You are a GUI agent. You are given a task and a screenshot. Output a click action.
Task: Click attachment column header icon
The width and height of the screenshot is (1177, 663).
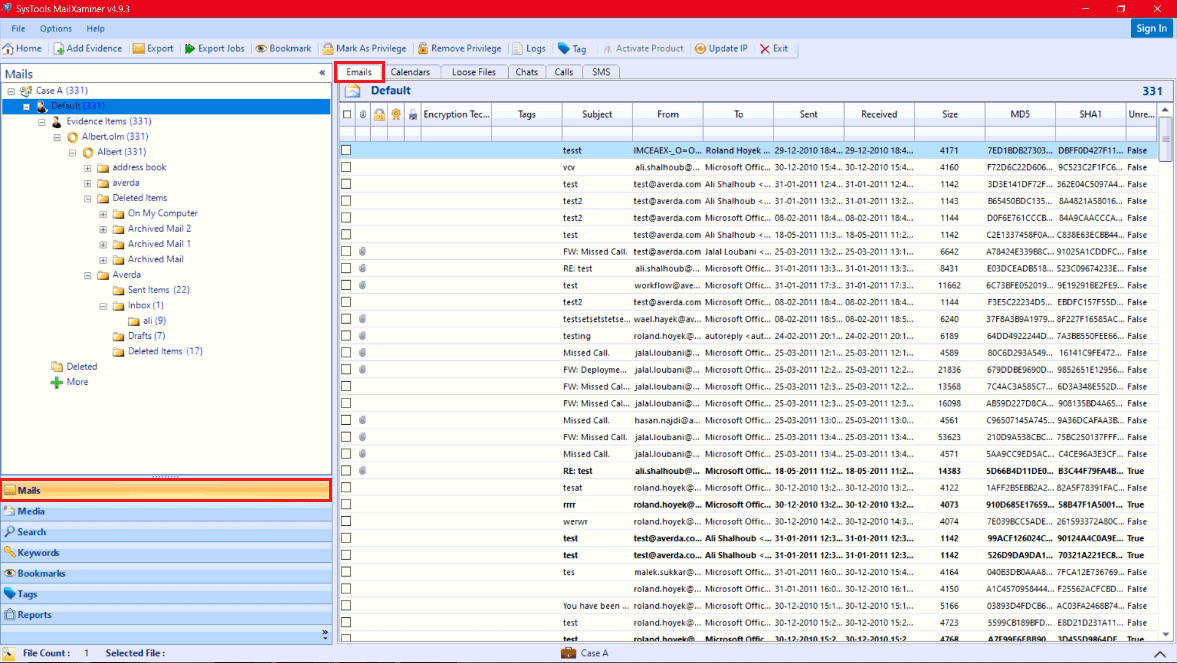[363, 114]
